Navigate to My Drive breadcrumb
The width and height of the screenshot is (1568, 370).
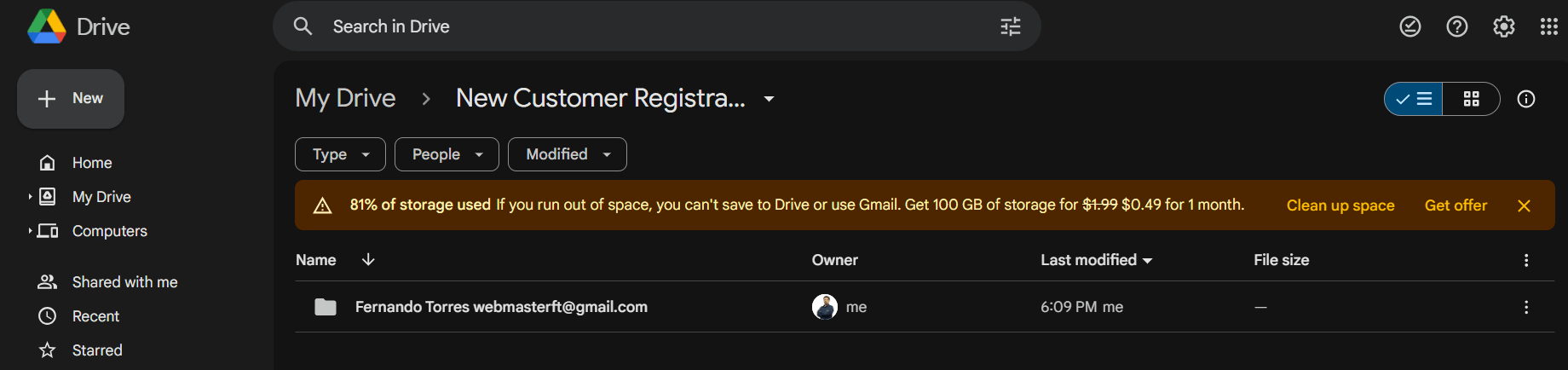pos(345,99)
